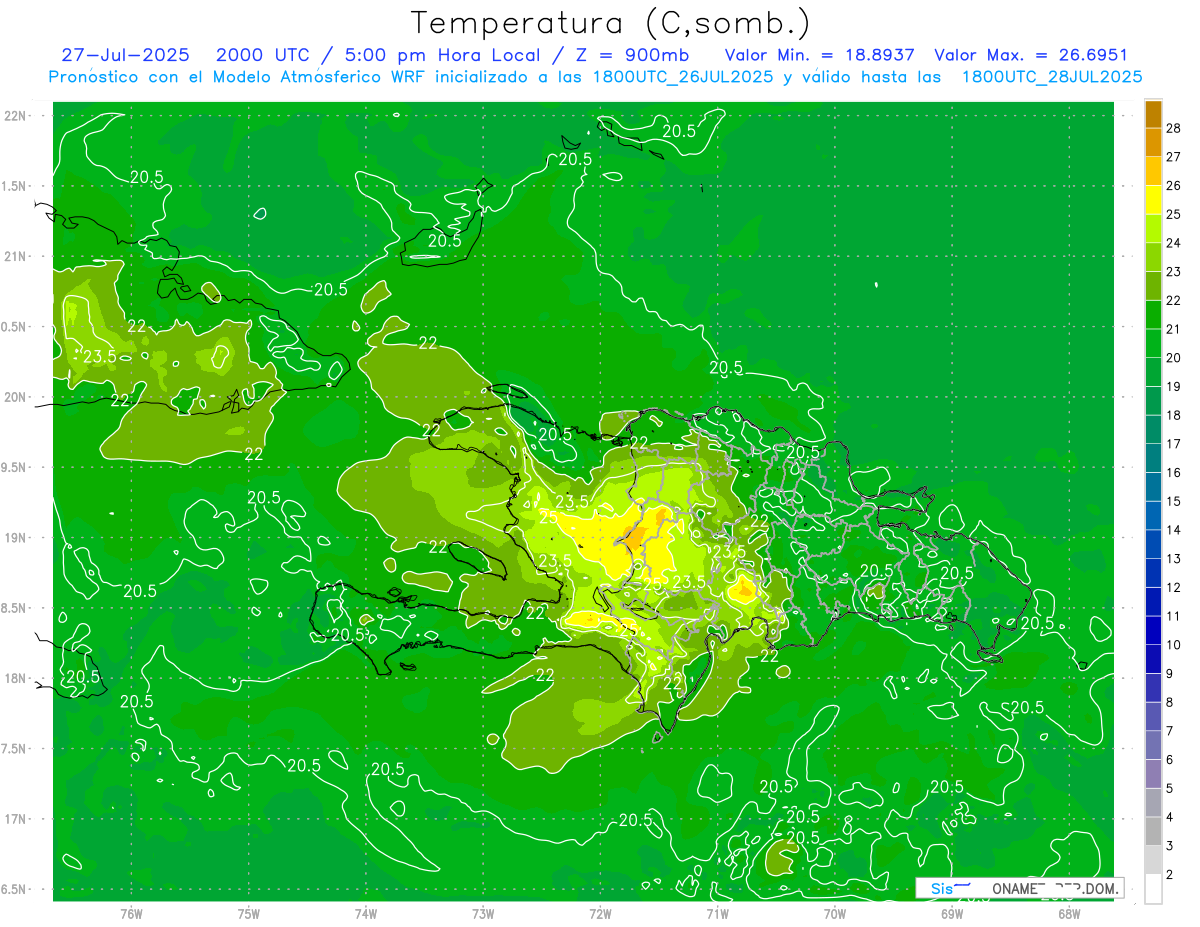
Task: Click the "21N" latitude axis label
Action: click(16, 256)
